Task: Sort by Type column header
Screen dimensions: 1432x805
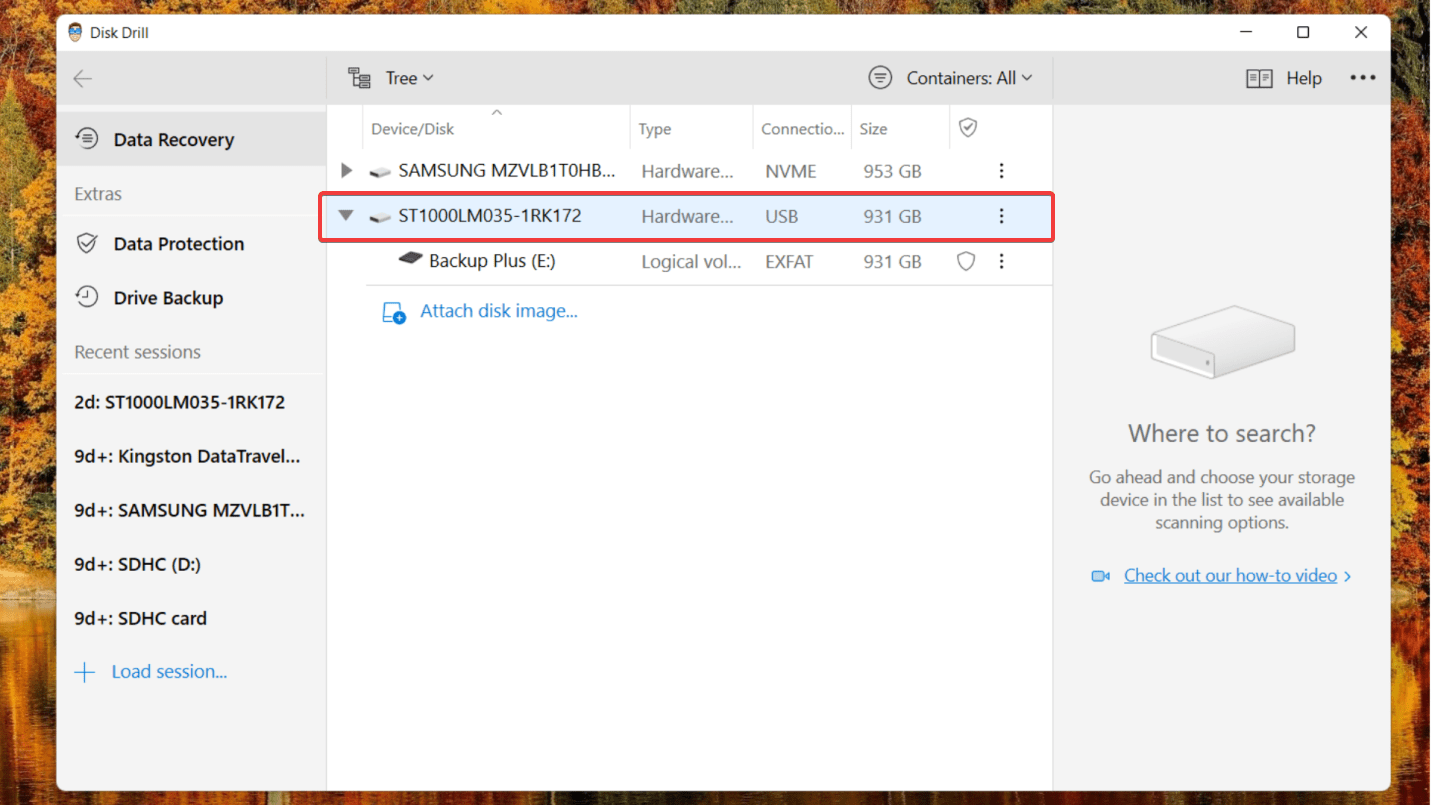Action: coord(655,129)
